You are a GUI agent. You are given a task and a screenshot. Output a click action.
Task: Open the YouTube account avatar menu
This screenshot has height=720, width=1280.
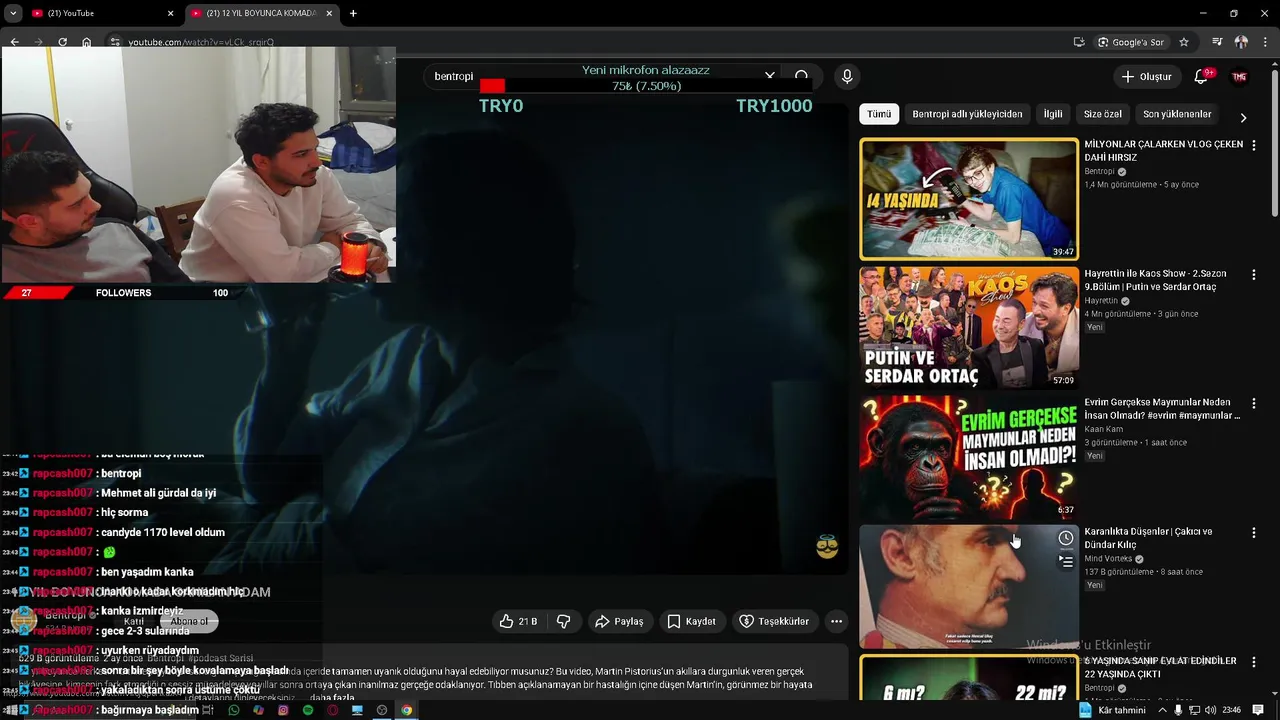[x=1239, y=76]
